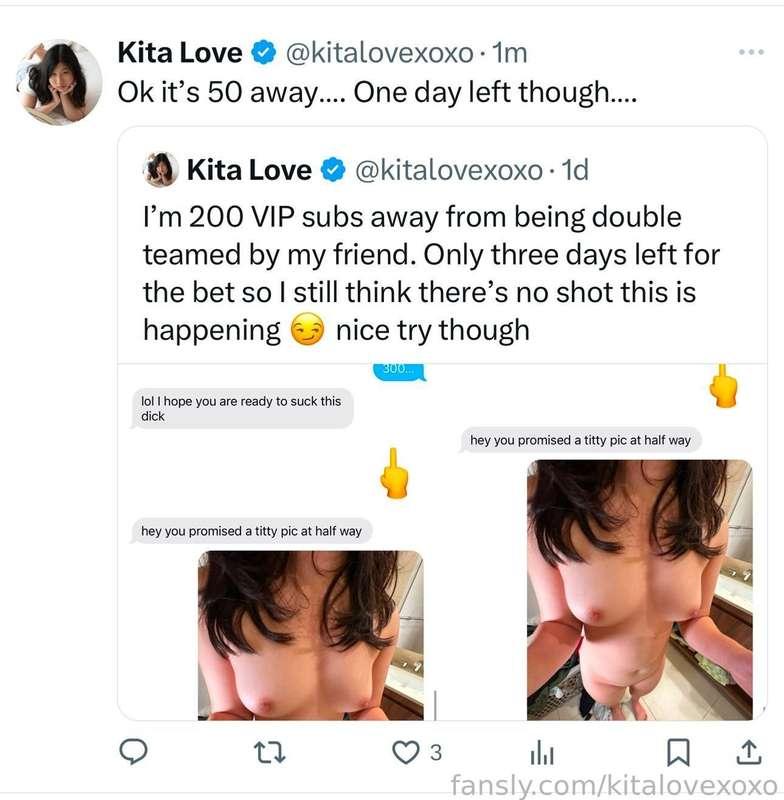Open the reply speech bubble icon
Image resolution: width=784 pixels, height=800 pixels.
tap(133, 752)
